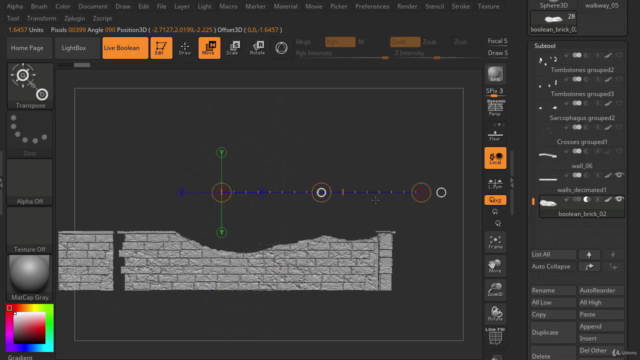Open the Brush menu
The height and width of the screenshot is (360, 640).
[39, 7]
